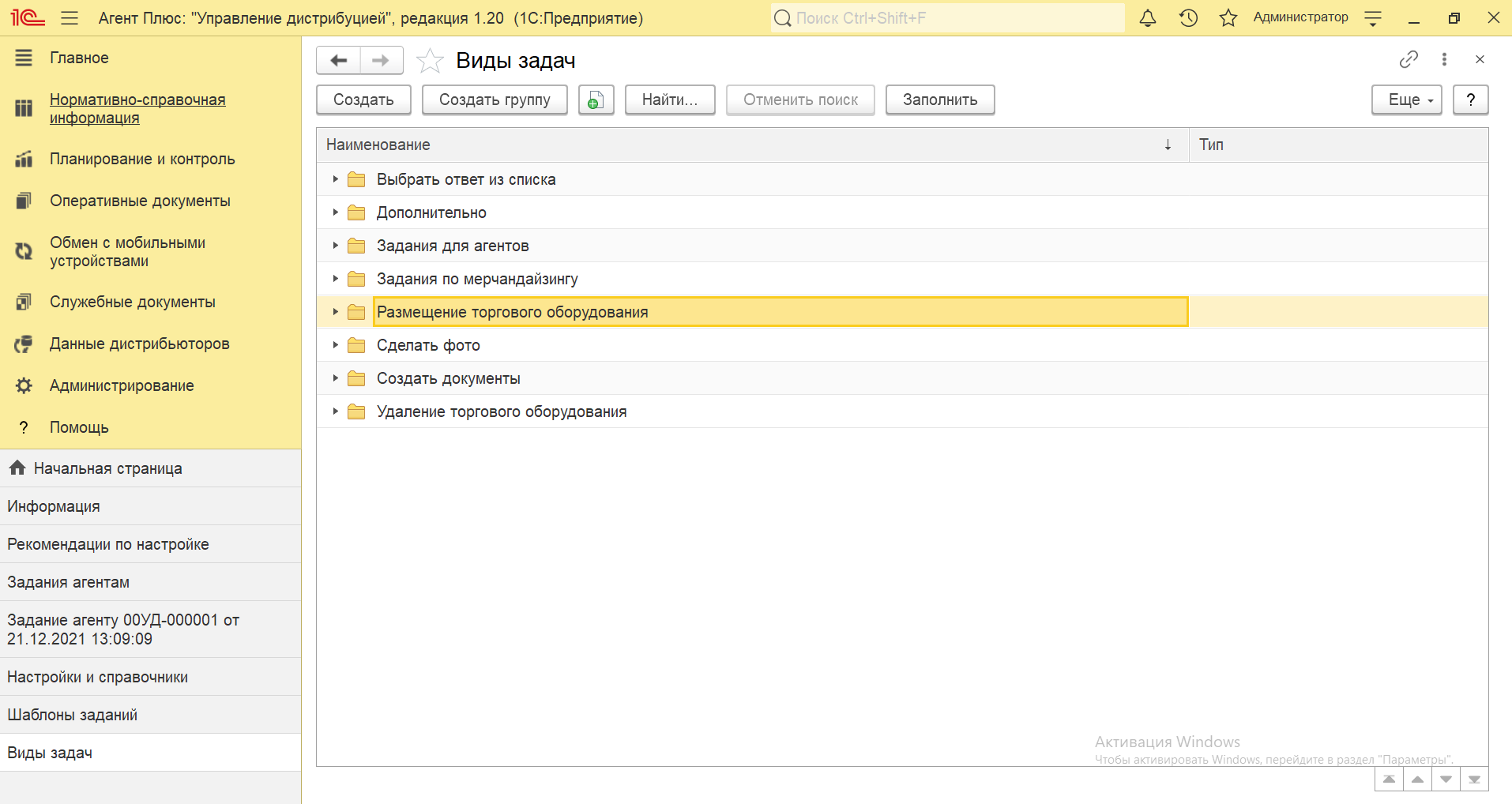Viewport: 1512px width, 804px height.
Task: Open the history clock icon
Action: coord(1188,18)
